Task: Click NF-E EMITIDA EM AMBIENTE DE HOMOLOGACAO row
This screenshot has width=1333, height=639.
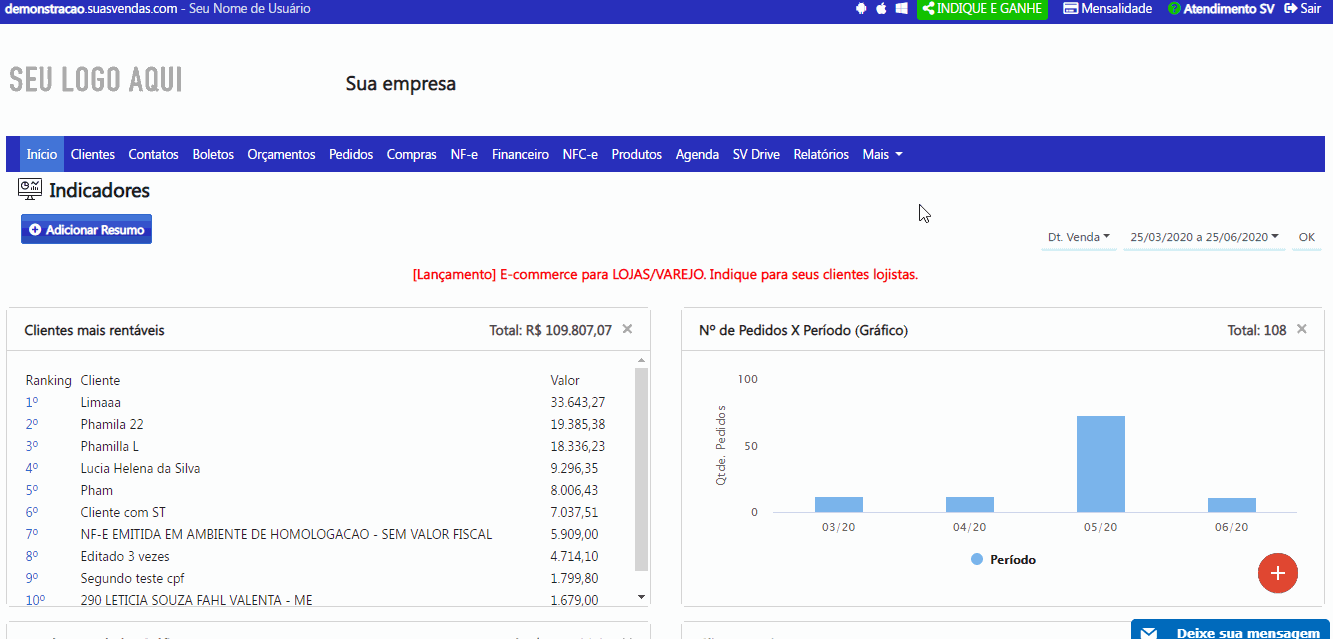Action: tap(287, 534)
